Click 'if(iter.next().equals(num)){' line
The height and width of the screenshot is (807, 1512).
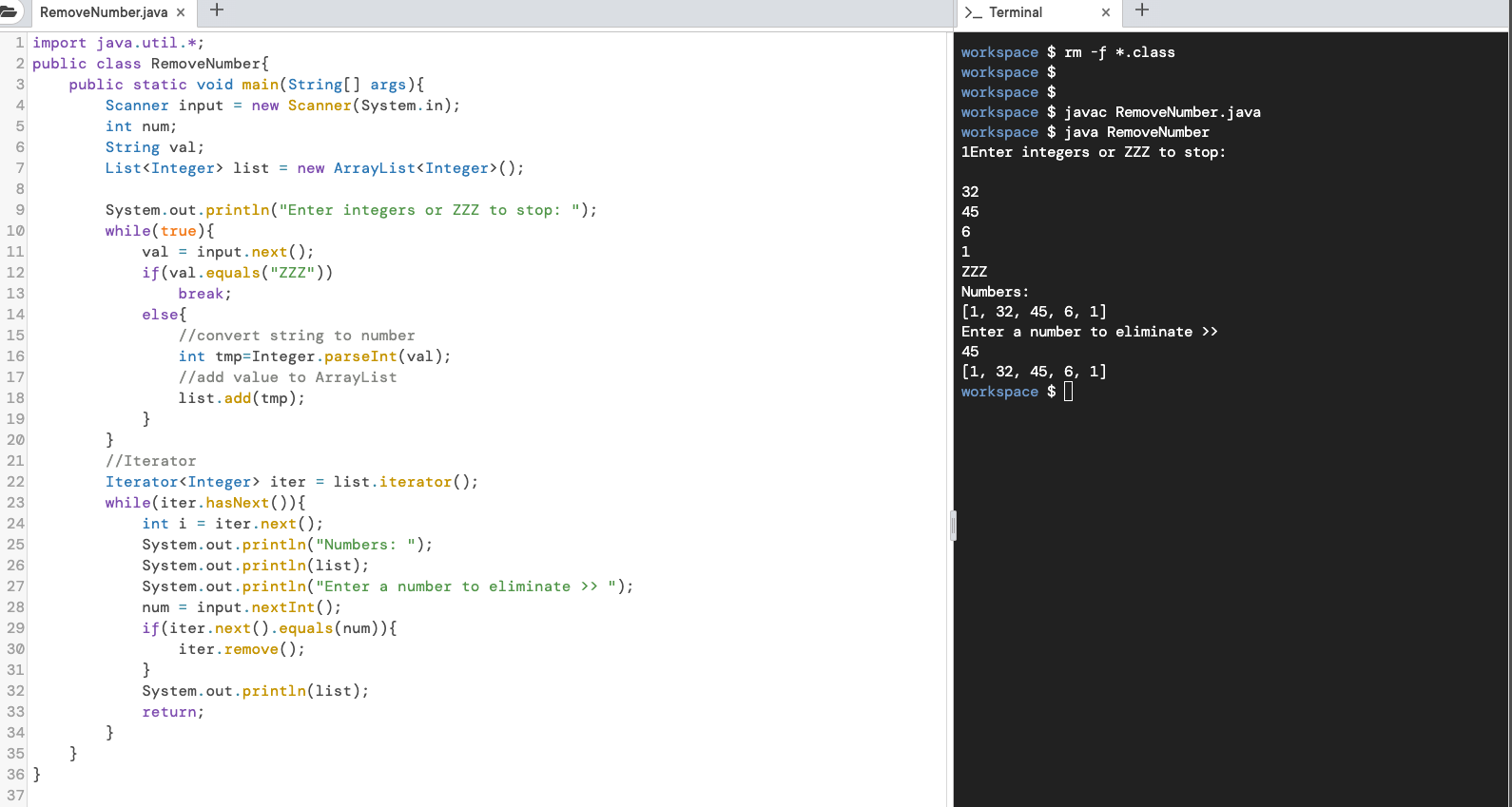(269, 628)
